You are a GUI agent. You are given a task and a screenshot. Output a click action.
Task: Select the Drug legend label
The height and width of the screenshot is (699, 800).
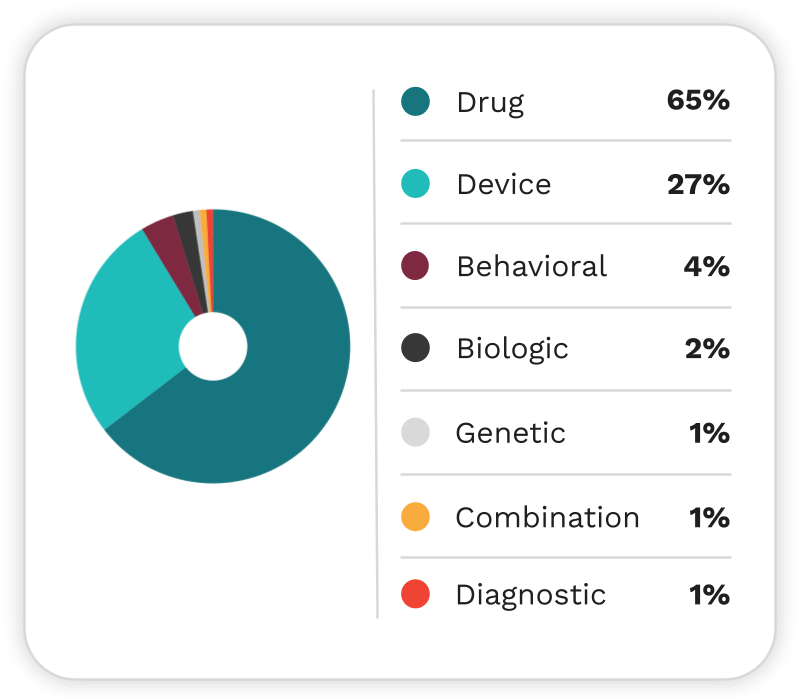[490, 104]
